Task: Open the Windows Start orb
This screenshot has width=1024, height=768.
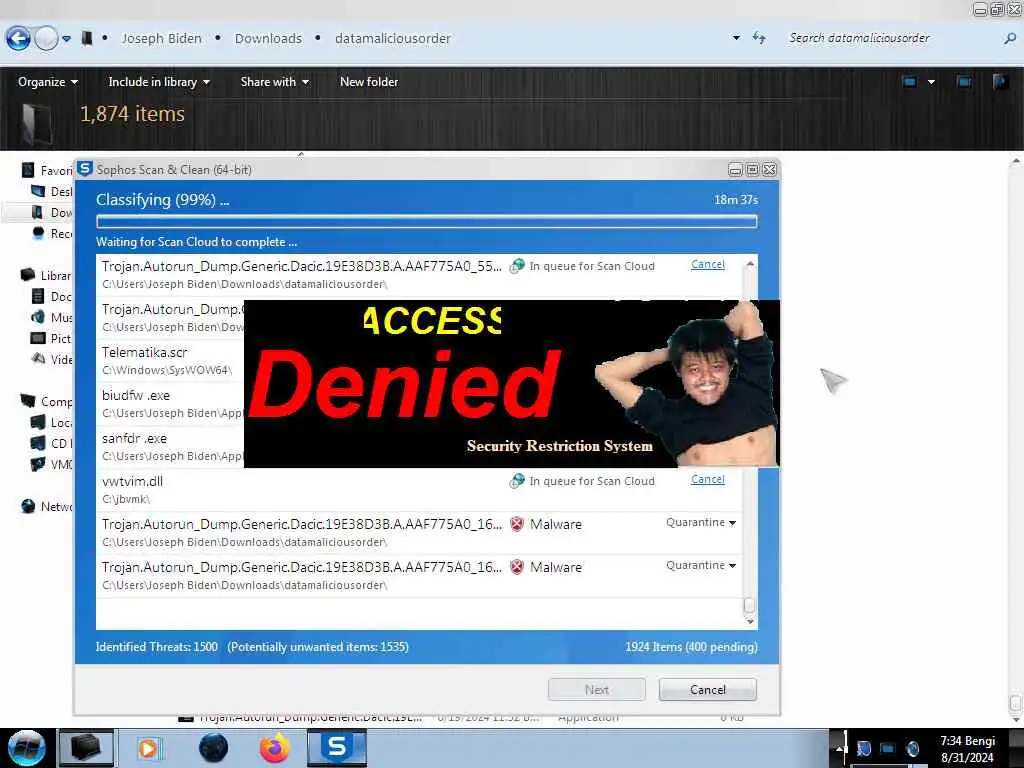Action: pos(26,748)
